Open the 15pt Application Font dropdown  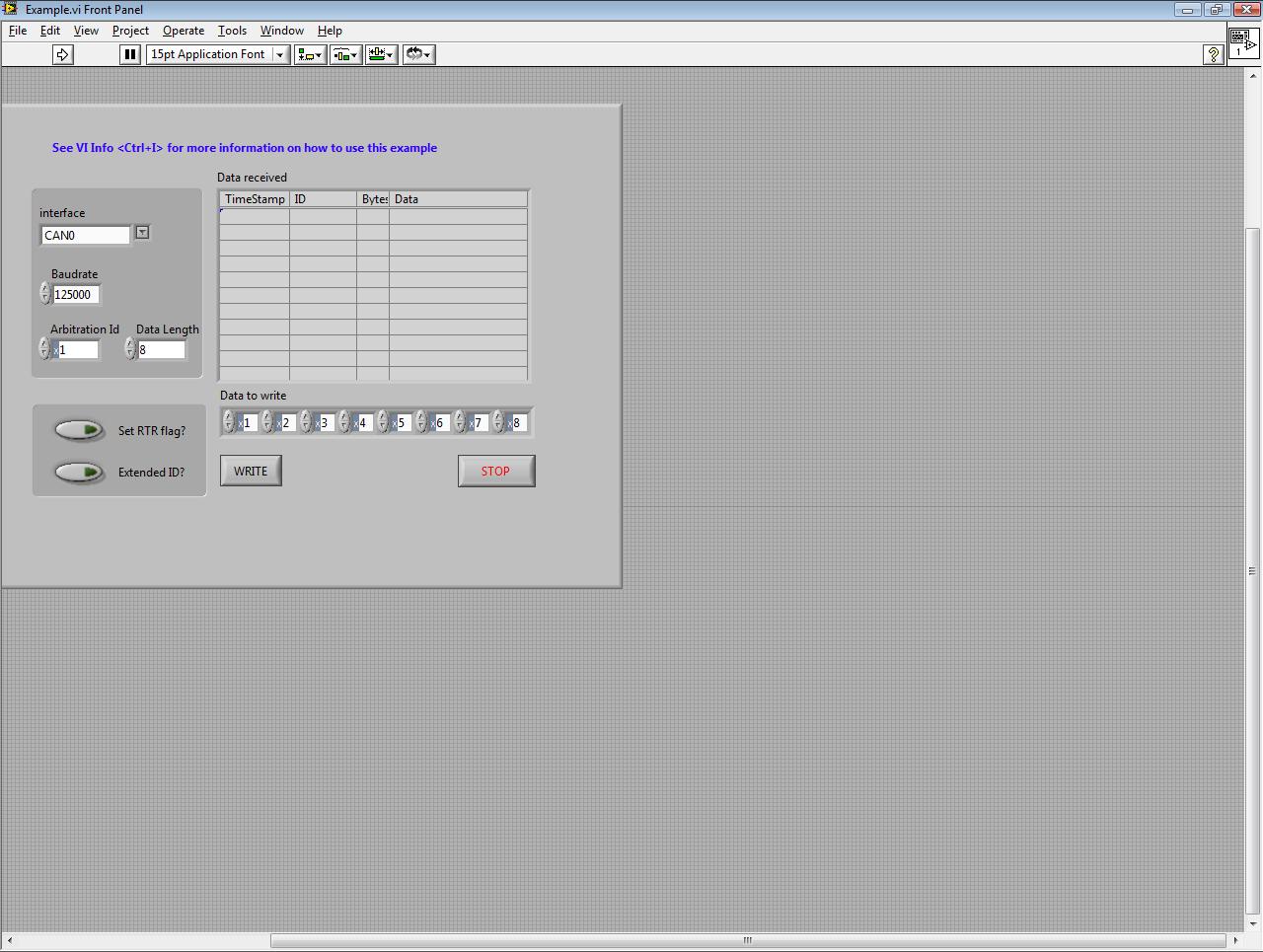[x=217, y=54]
